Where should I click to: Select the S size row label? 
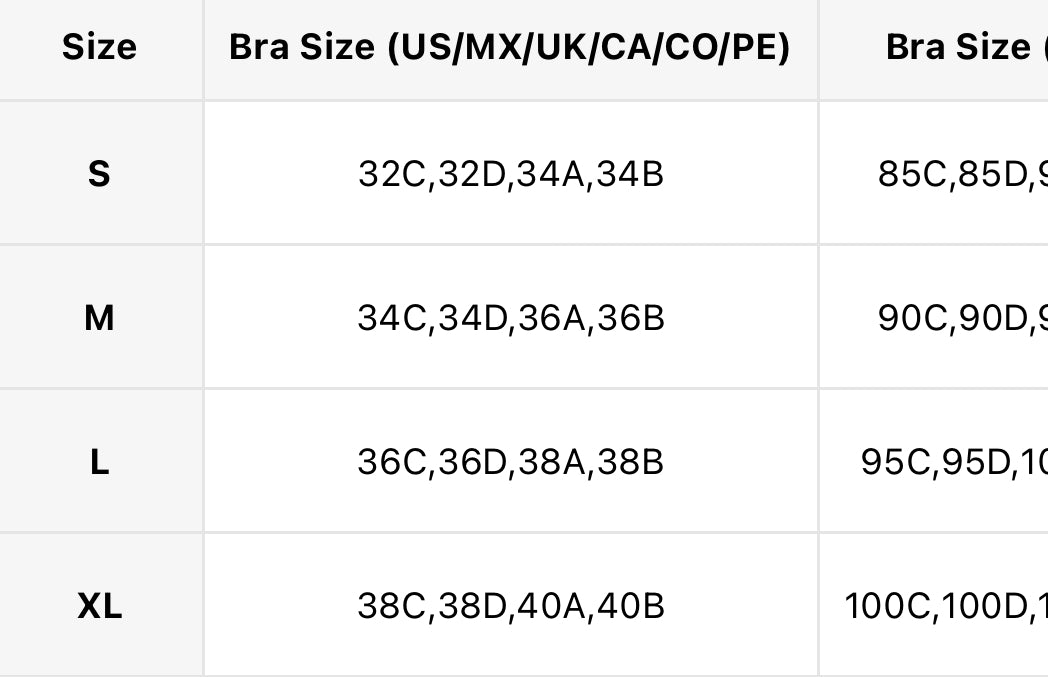click(99, 174)
